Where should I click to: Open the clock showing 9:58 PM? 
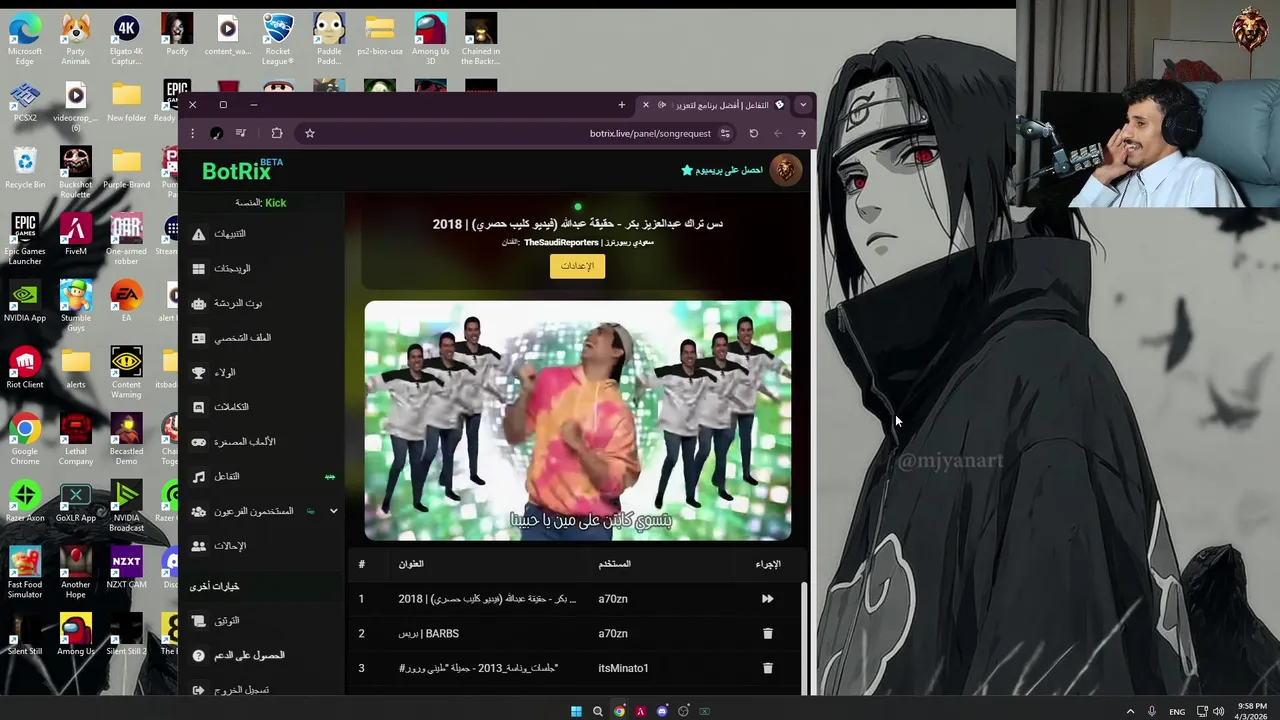pos(1252,711)
